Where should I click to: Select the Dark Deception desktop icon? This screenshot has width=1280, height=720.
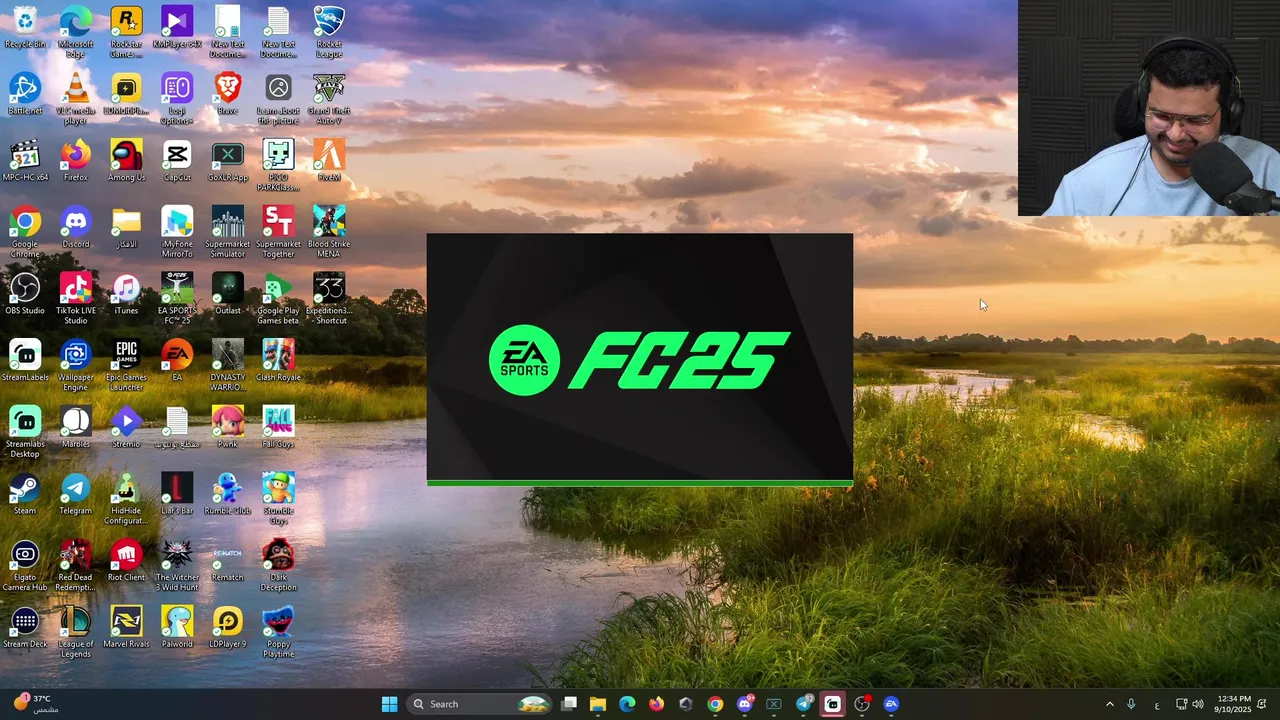tap(278, 565)
